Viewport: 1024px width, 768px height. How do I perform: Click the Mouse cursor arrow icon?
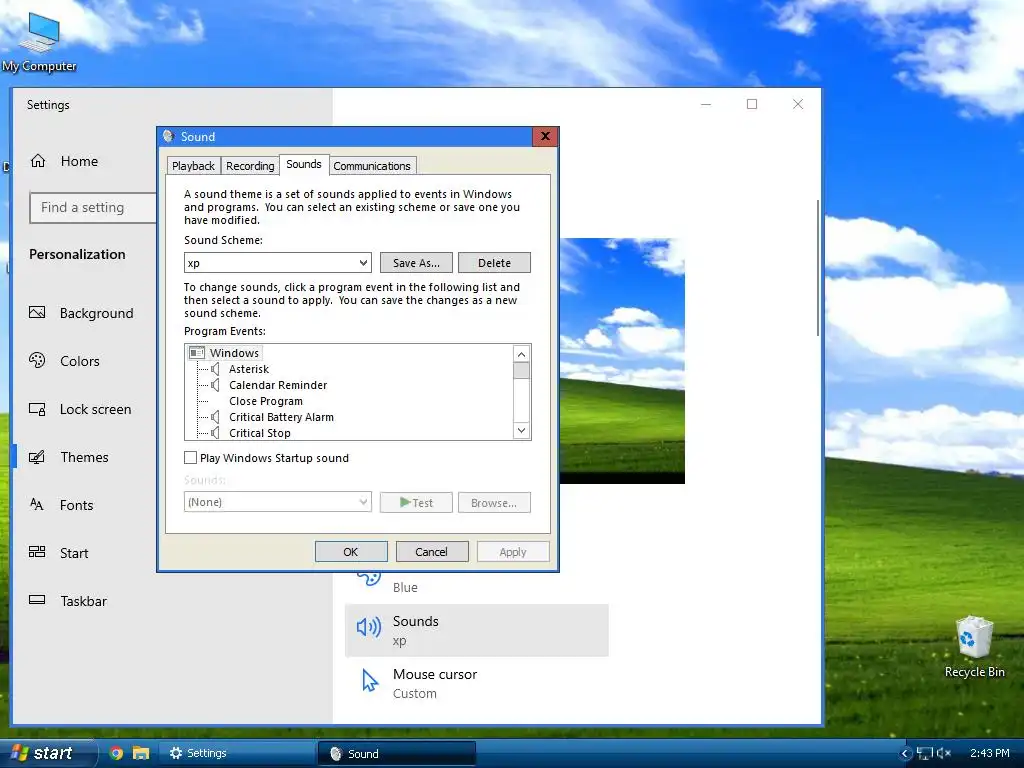[x=370, y=680]
